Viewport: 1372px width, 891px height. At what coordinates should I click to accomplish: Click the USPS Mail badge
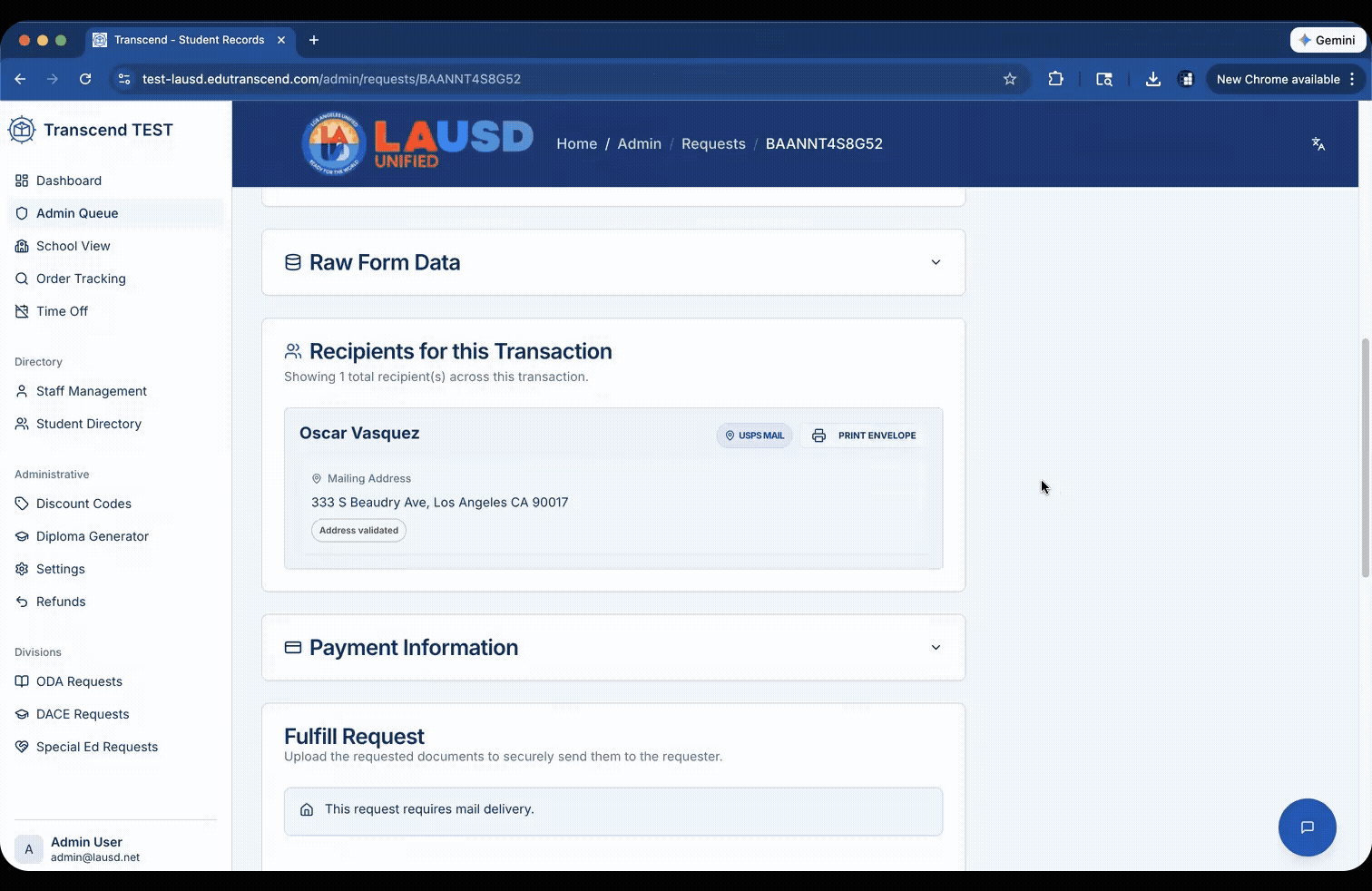click(754, 436)
